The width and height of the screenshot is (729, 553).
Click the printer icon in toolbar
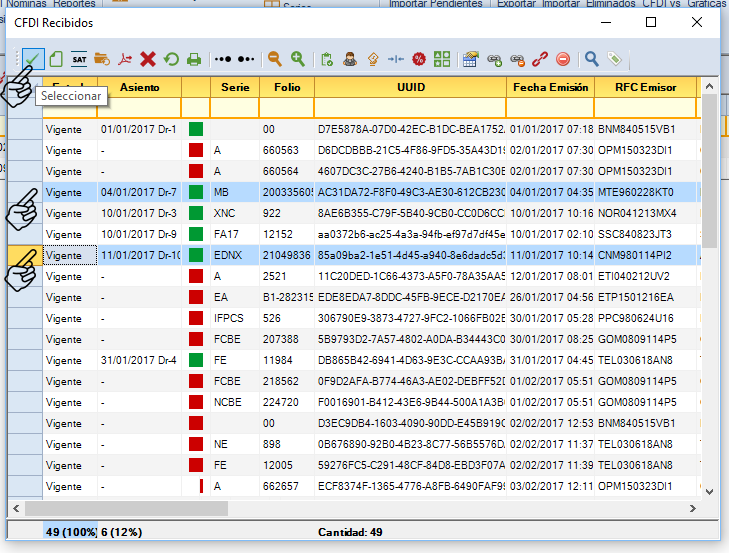point(194,60)
